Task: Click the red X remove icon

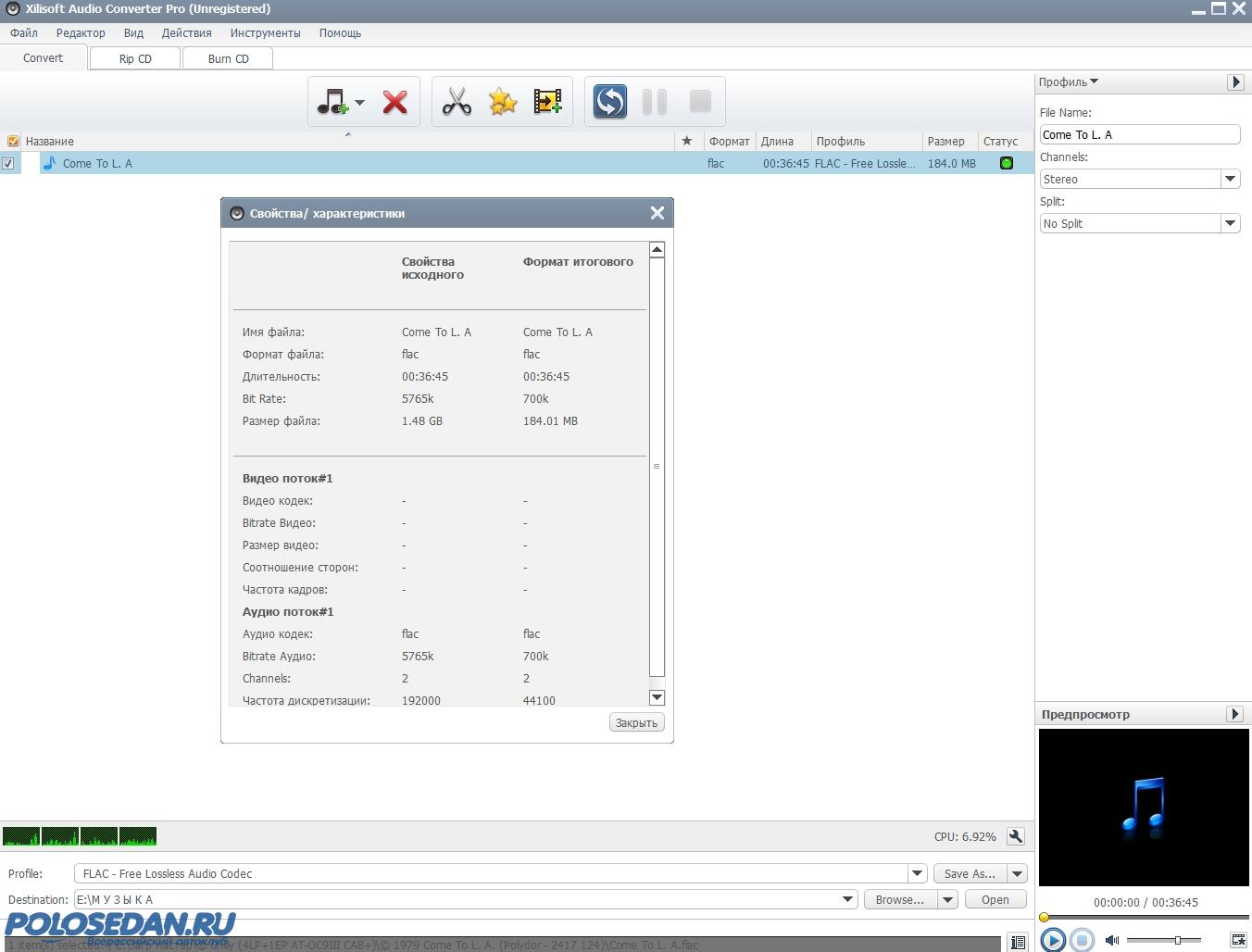Action: point(395,102)
